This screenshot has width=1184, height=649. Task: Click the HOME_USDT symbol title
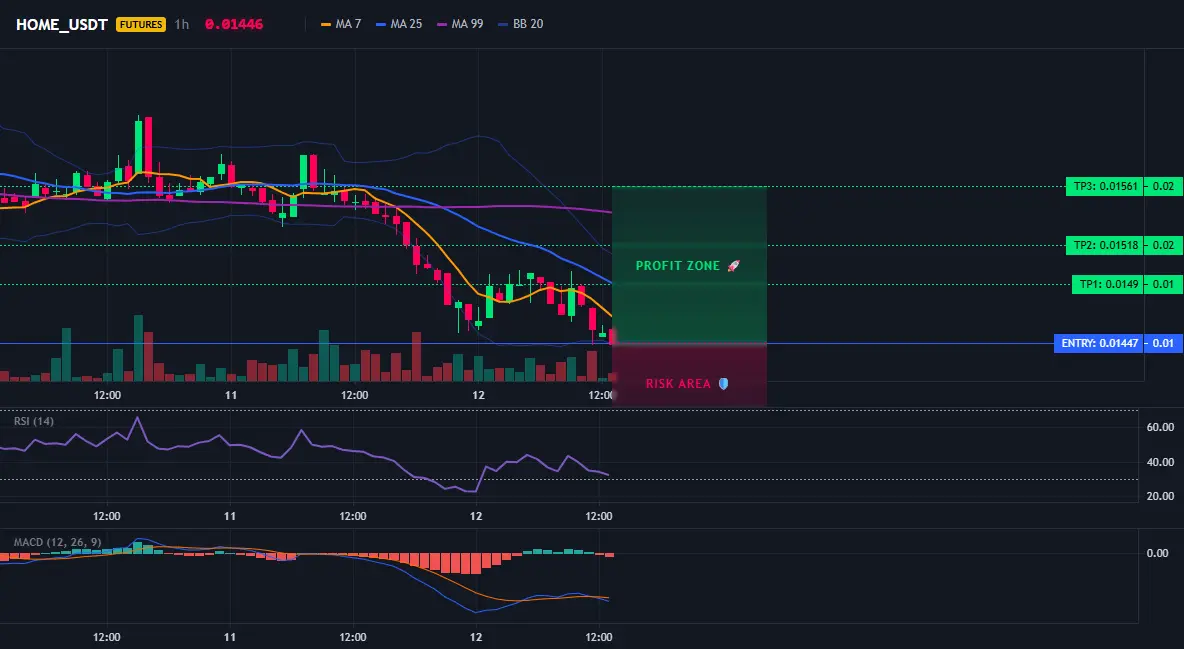(62, 24)
